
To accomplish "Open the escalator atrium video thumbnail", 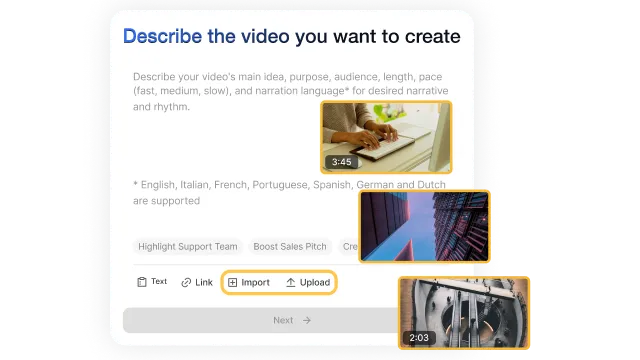I will point(464,313).
